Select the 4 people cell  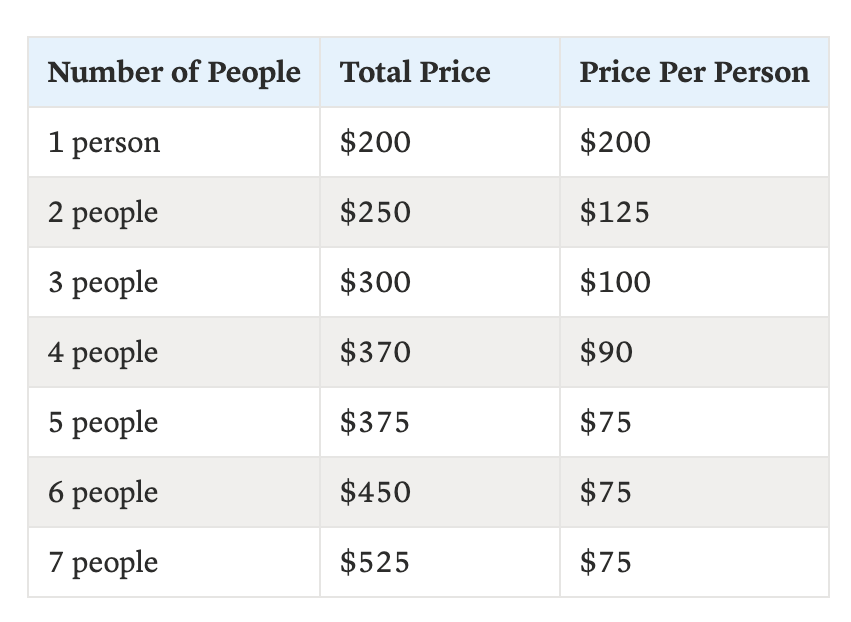(174, 352)
